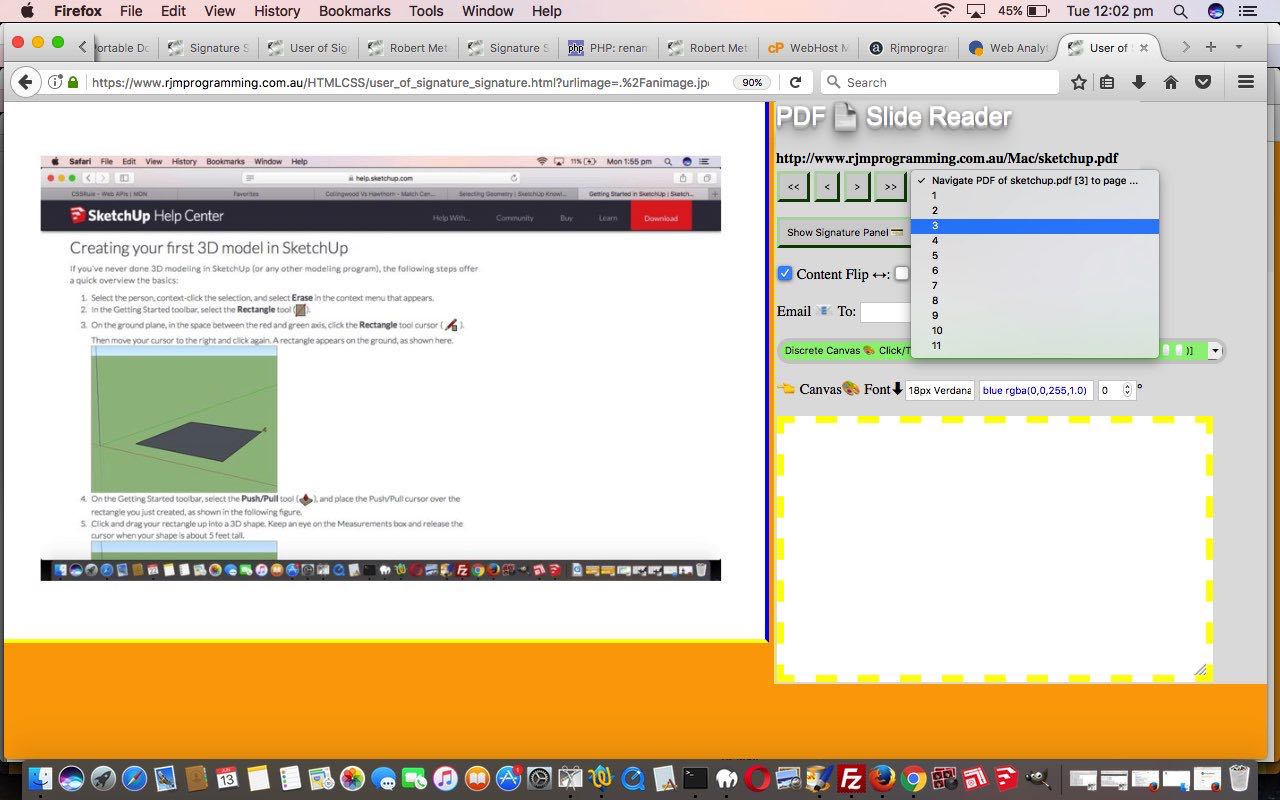The image size is (1280, 800).
Task: Open the History menu
Action: tap(277, 11)
